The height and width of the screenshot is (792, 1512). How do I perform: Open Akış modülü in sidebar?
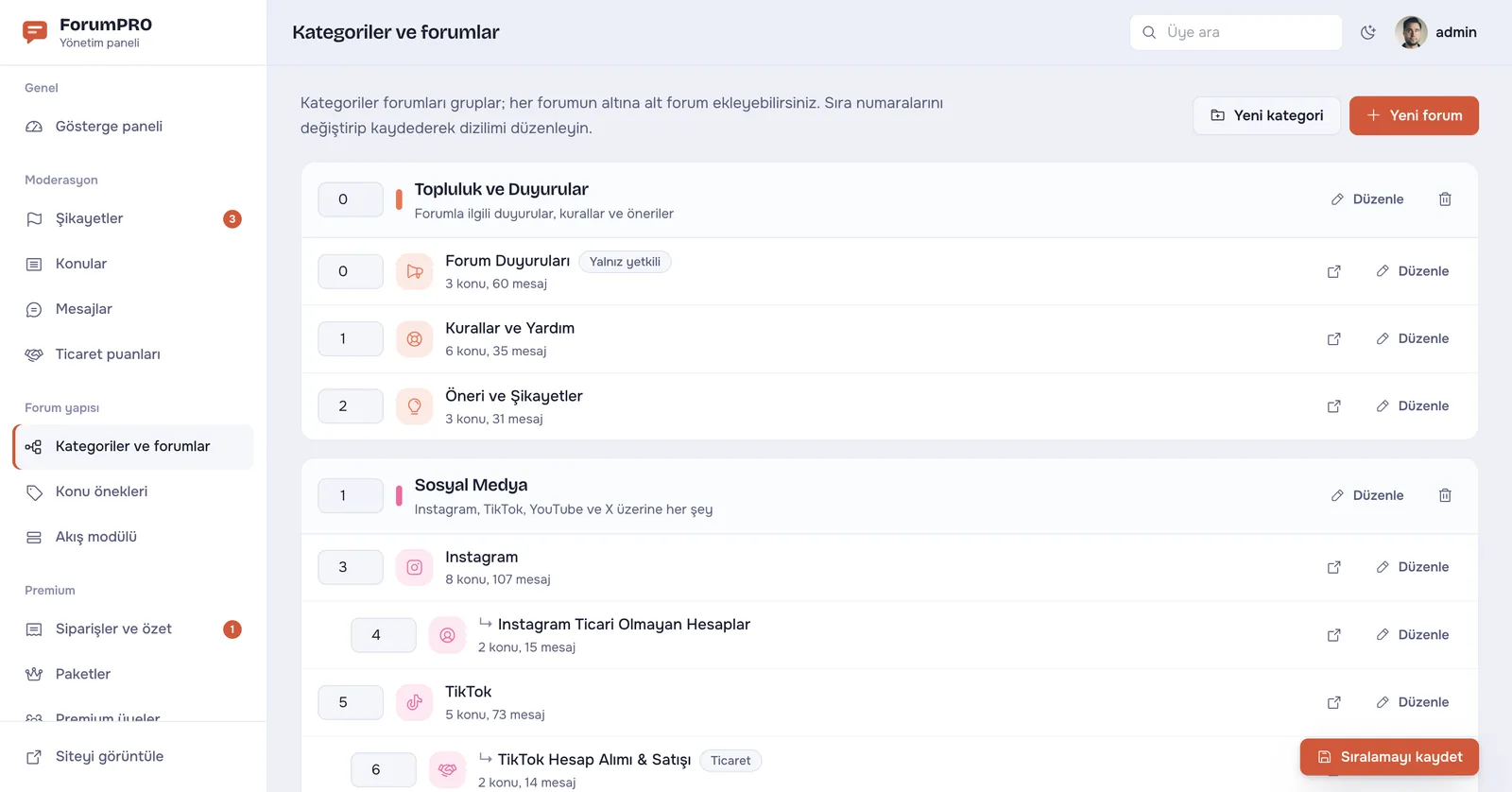click(x=133, y=537)
